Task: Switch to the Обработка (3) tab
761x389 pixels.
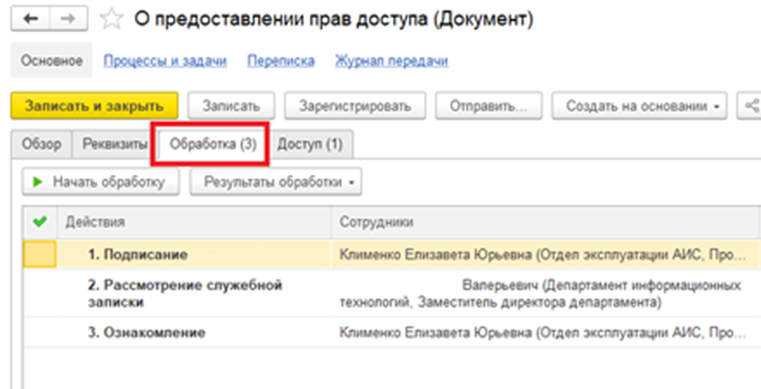Action: pyautogui.click(x=213, y=144)
